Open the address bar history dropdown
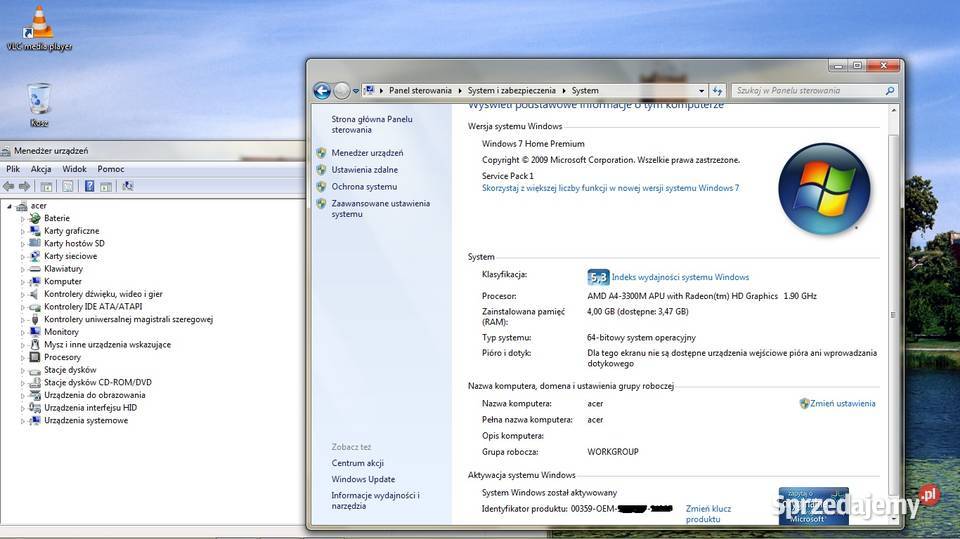This screenshot has width=960, height=539. [702, 91]
